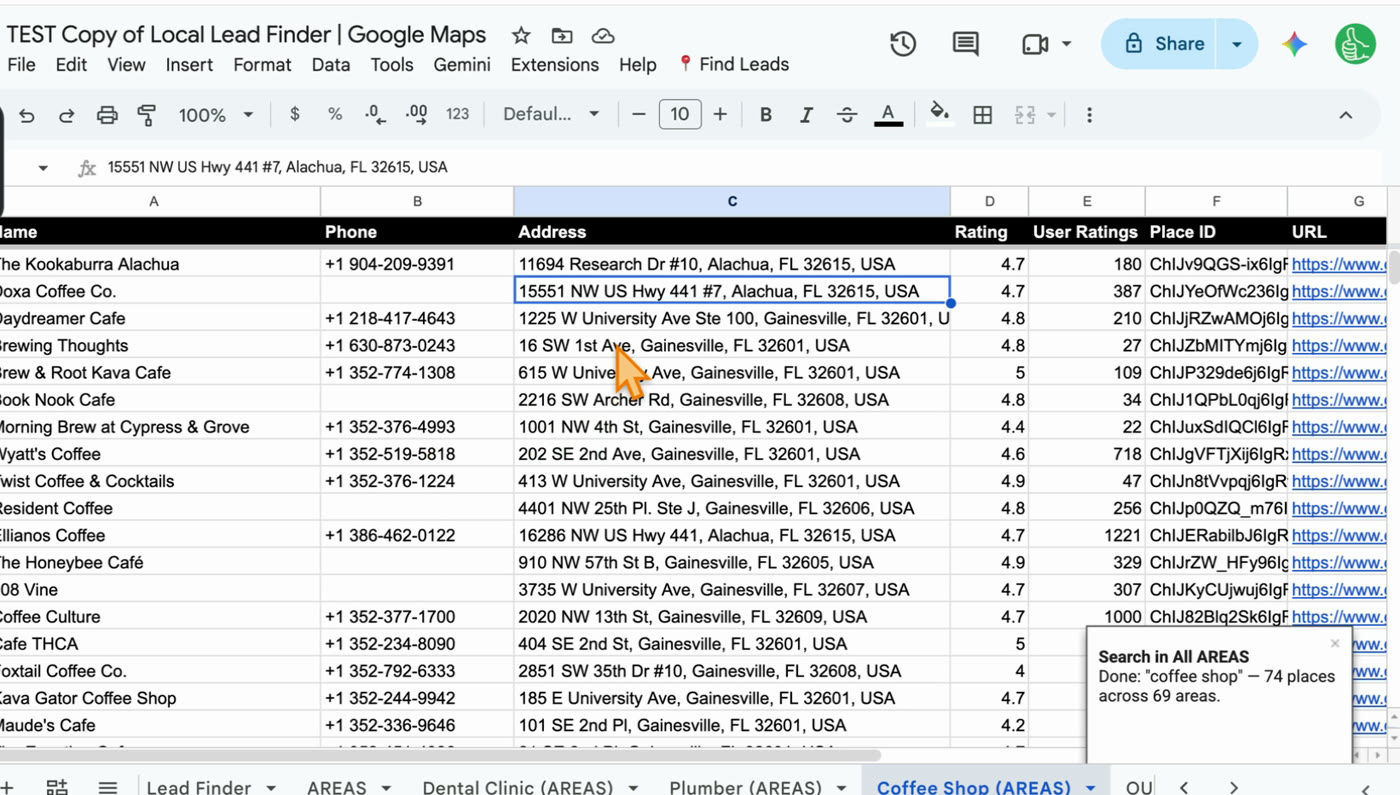Open the Gemini sparkle assistant
The image size is (1400, 795).
coord(1294,44)
